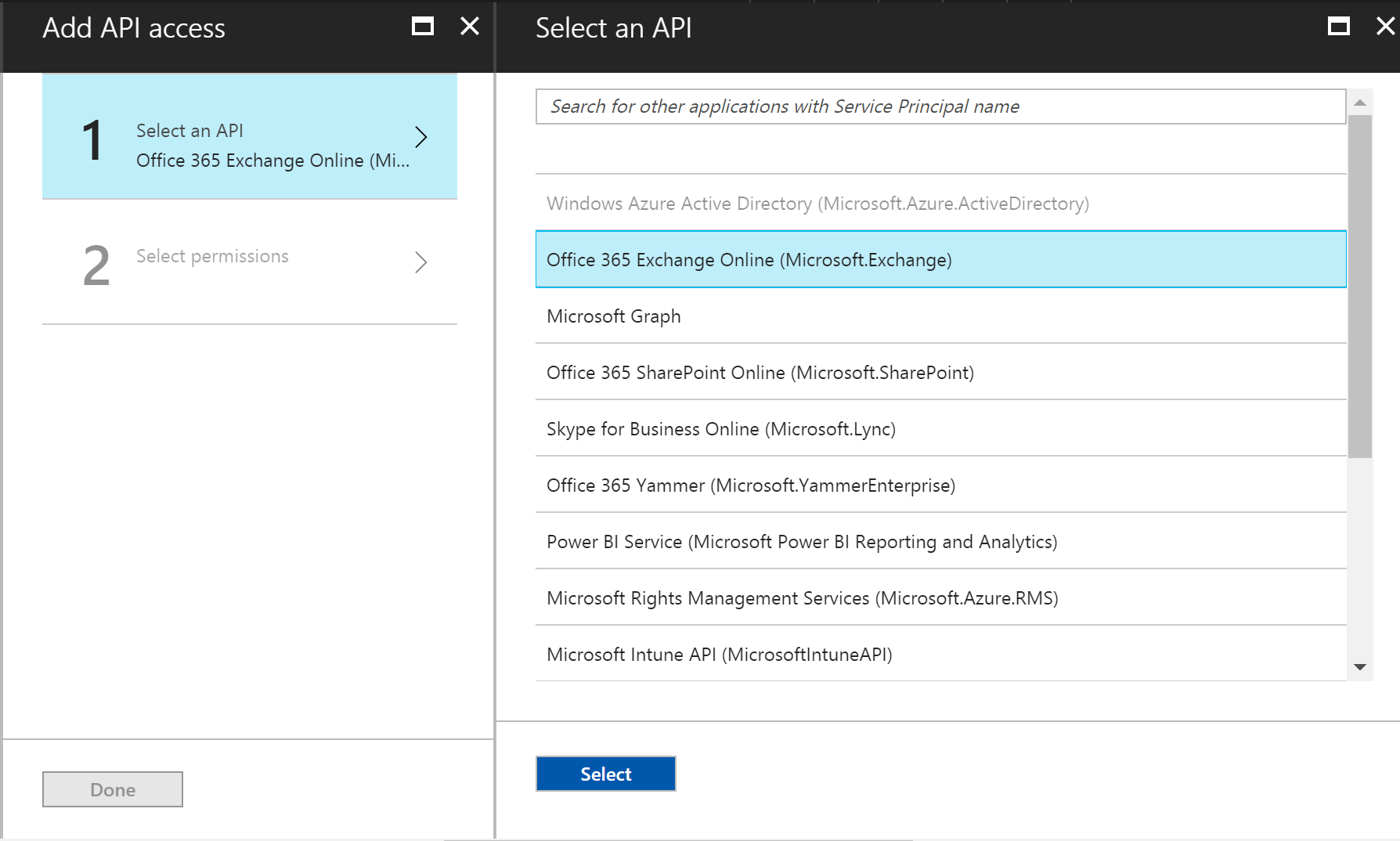
Task: Click chevron next to Select an API step
Action: (420, 137)
